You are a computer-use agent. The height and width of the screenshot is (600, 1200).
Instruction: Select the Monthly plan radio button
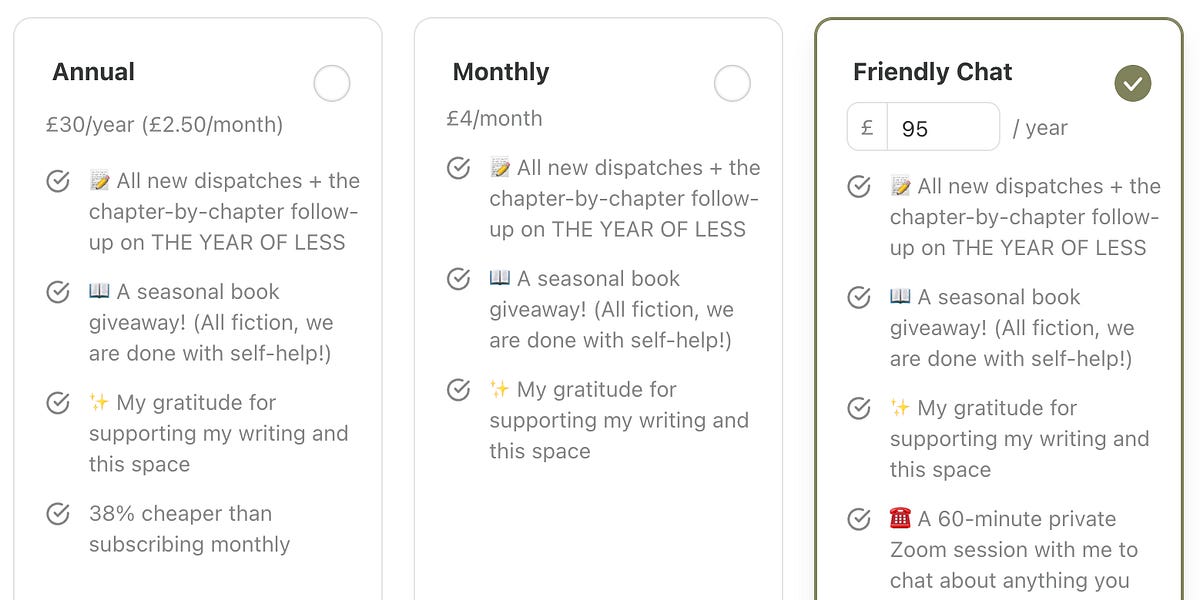732,84
